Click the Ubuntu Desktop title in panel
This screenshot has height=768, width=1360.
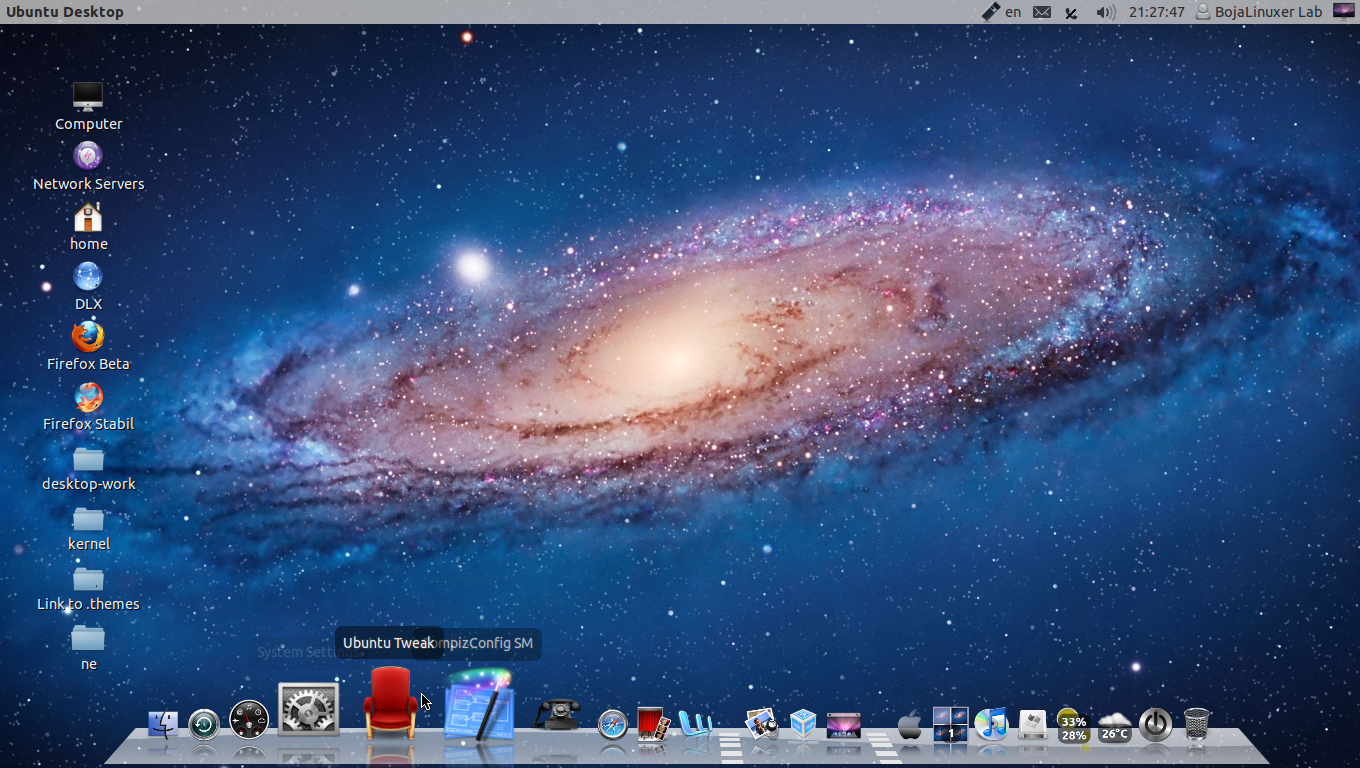[x=65, y=12]
